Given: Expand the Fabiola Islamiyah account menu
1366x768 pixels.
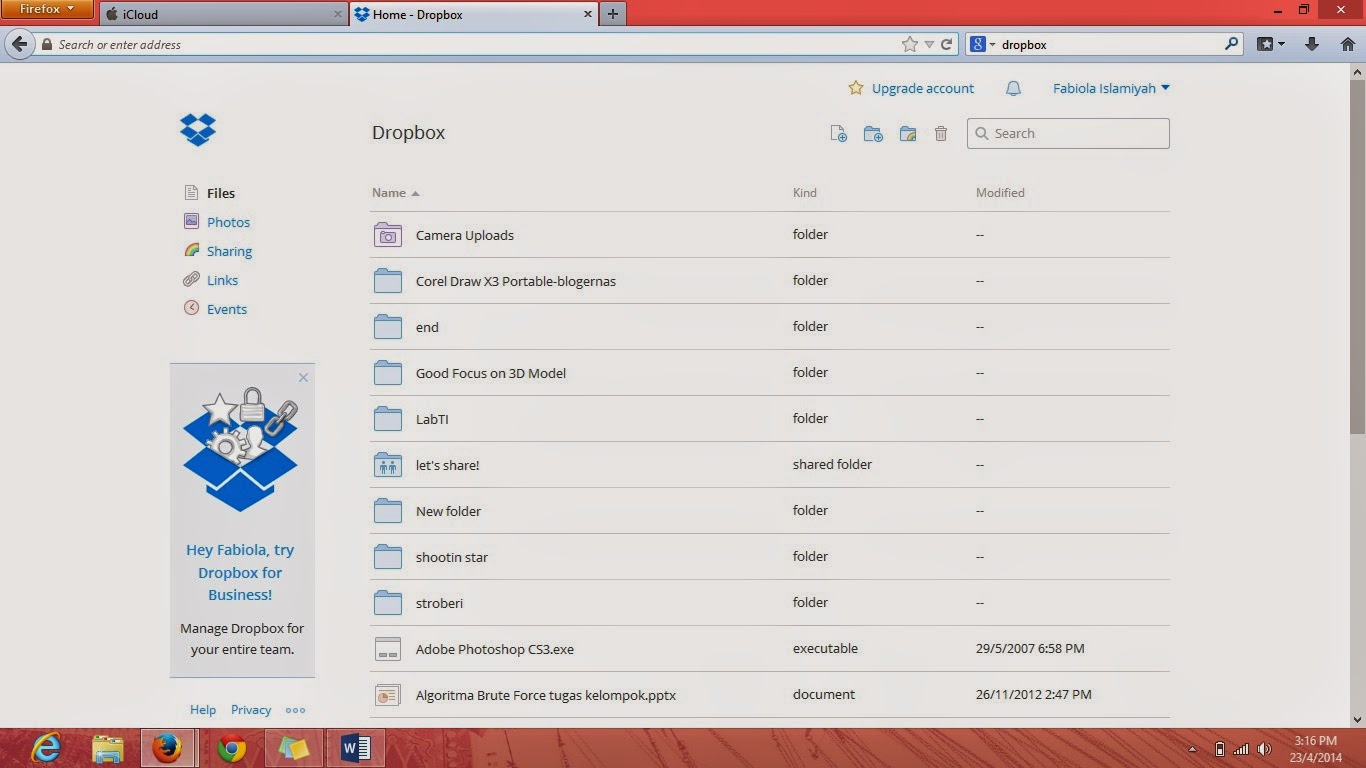Looking at the screenshot, I should 1111,88.
